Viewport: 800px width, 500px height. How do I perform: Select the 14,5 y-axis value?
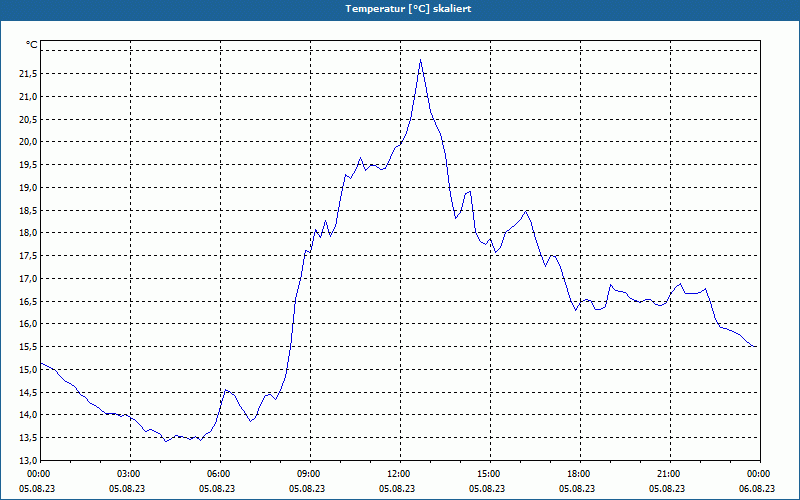(x=28, y=392)
